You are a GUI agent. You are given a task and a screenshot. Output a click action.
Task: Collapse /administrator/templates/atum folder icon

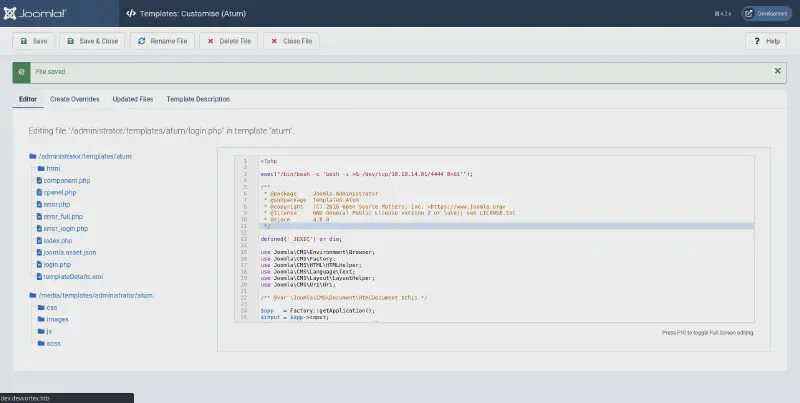pyautogui.click(x=33, y=156)
